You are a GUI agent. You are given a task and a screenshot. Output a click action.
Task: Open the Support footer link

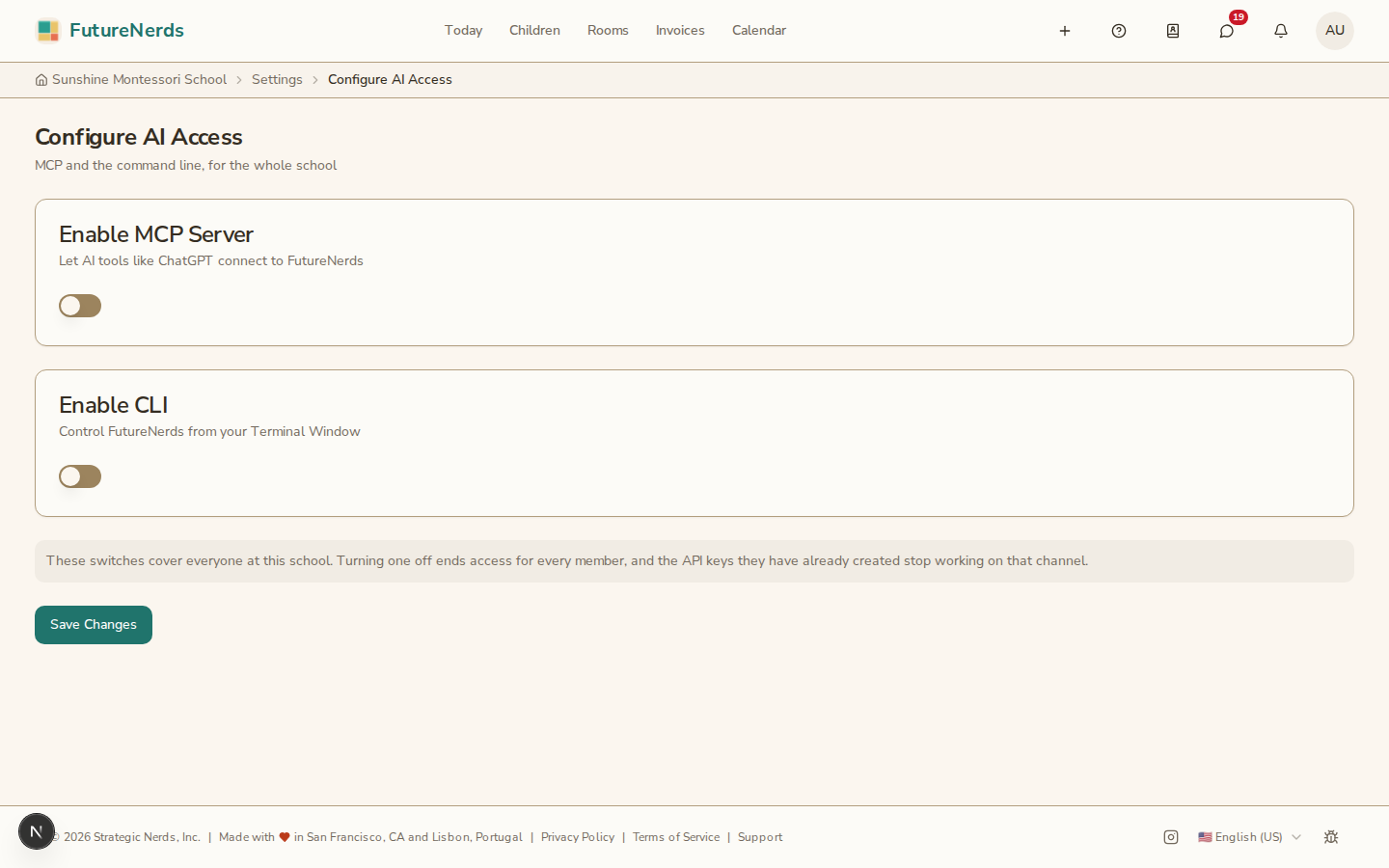tap(760, 837)
